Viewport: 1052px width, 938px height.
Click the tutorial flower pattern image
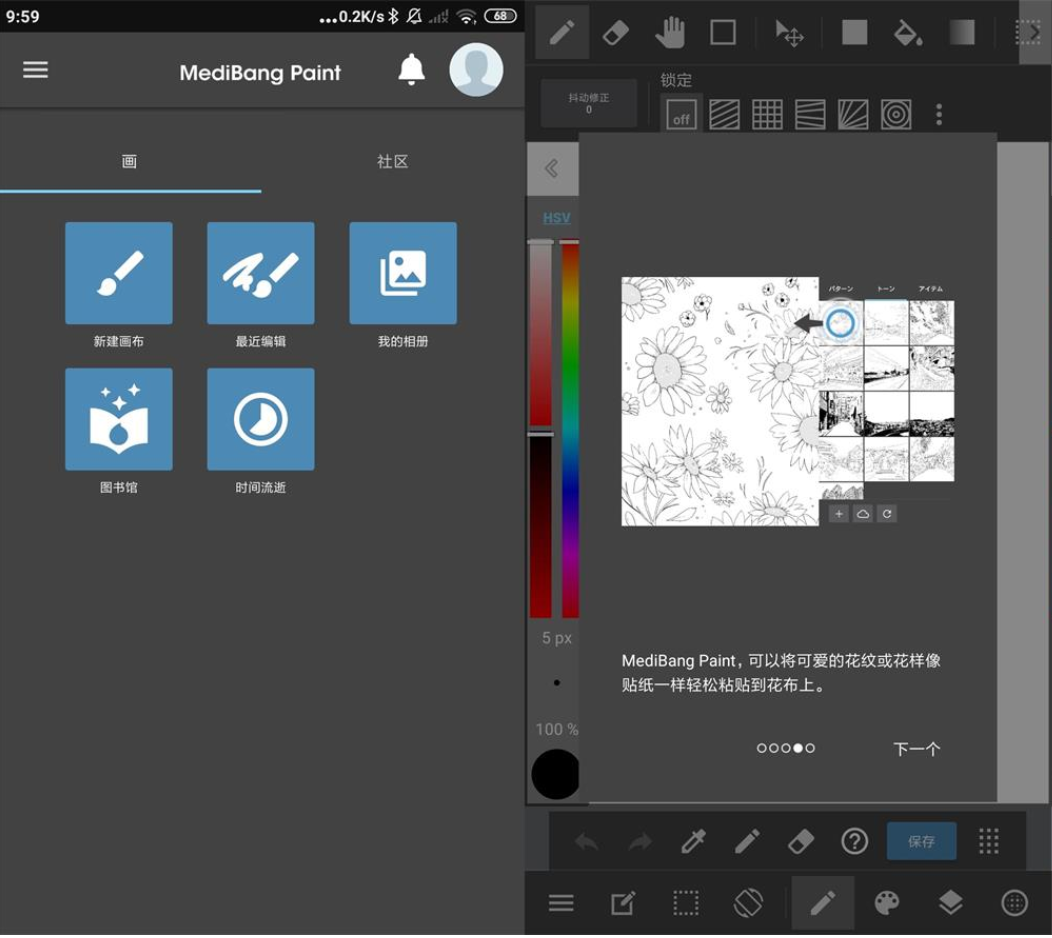click(x=720, y=401)
